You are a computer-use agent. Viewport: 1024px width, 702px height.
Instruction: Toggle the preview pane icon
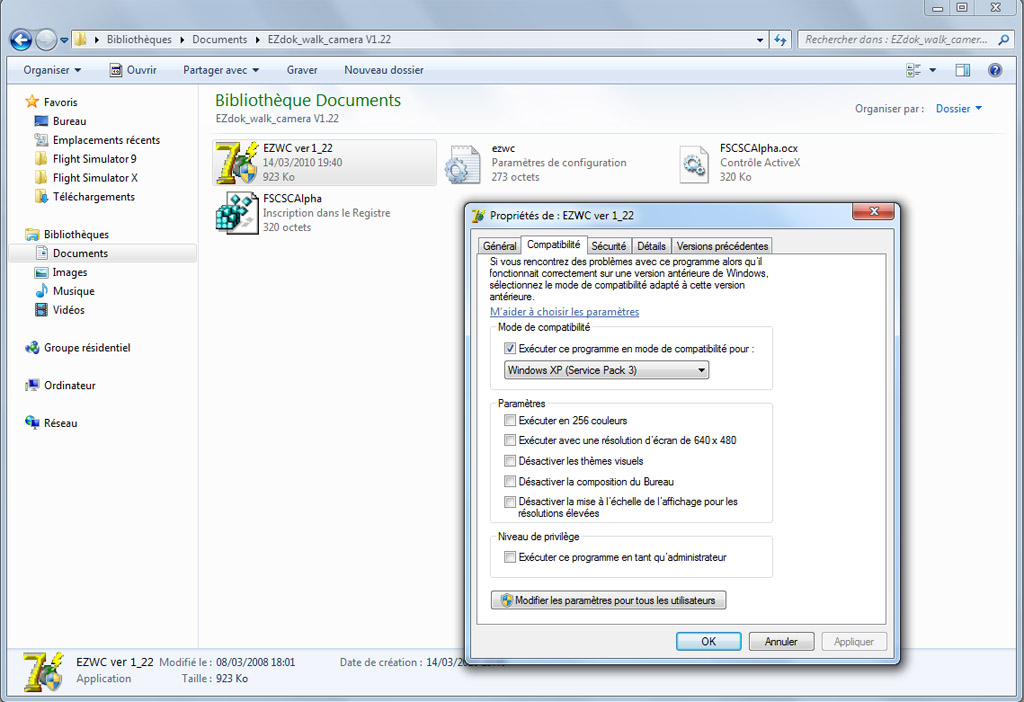tap(963, 70)
